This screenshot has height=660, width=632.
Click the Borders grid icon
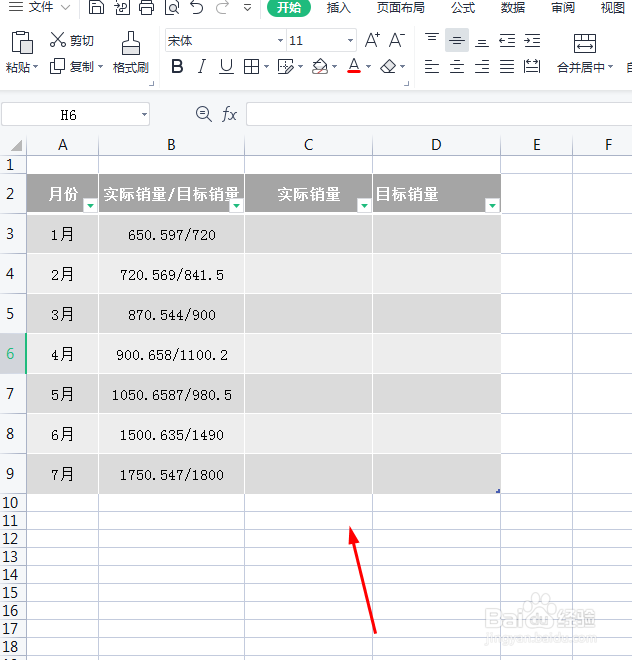point(251,67)
